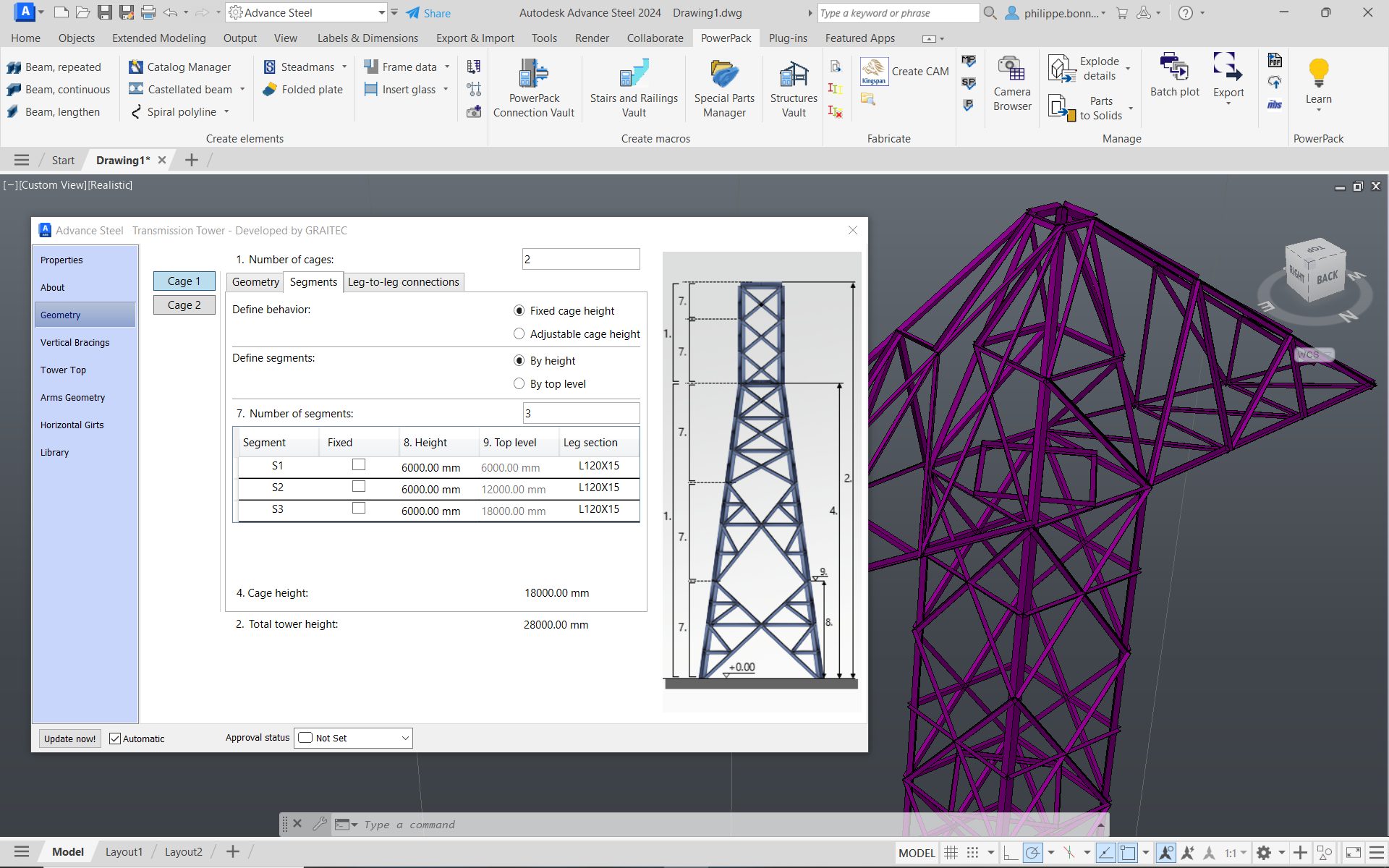This screenshot has width=1389, height=868.
Task: Click S1 leg section L120X15
Action: pos(598,466)
